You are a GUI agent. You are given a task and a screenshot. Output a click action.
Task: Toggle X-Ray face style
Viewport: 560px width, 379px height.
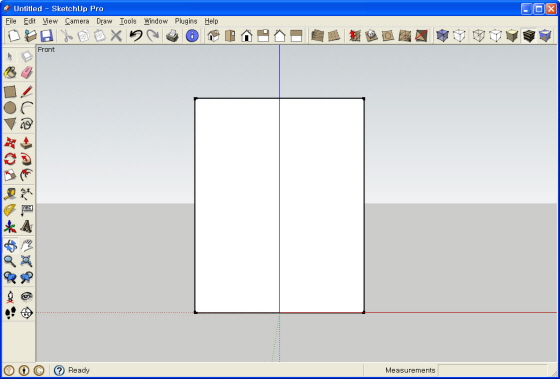pos(442,36)
